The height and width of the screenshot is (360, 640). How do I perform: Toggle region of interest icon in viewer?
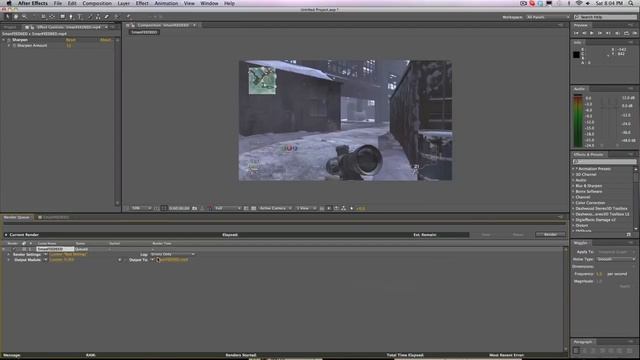tap(246, 208)
